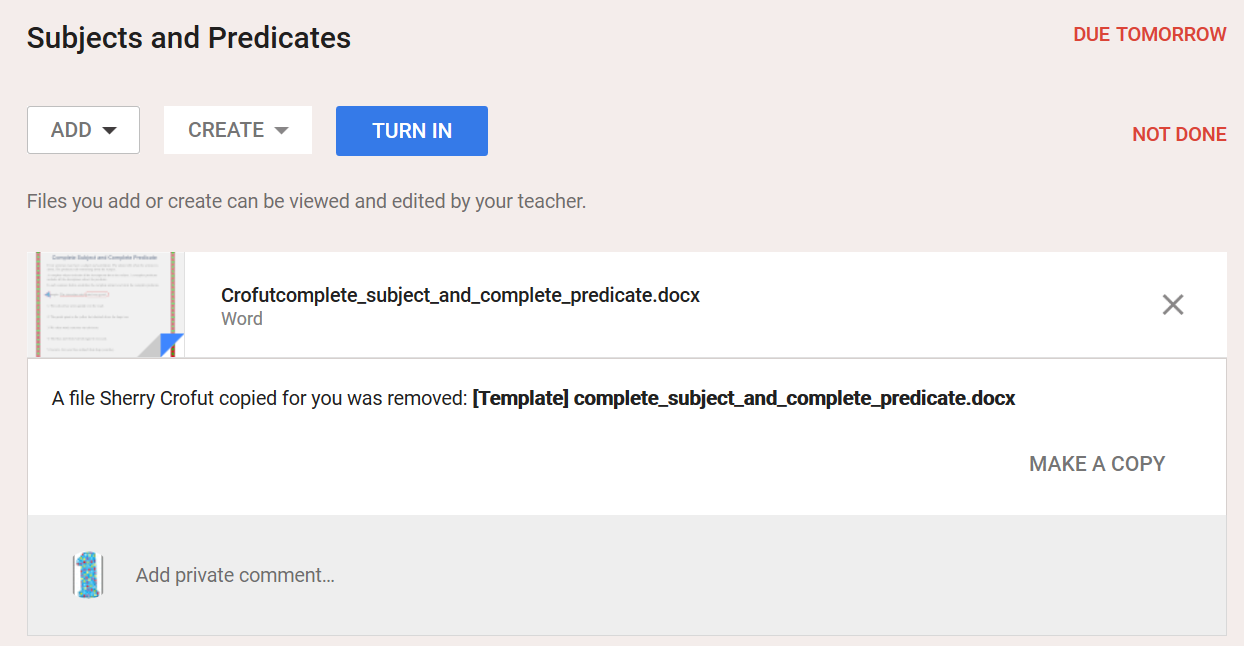Click the teacher can view files notice
The width and height of the screenshot is (1244, 646).
[x=306, y=201]
